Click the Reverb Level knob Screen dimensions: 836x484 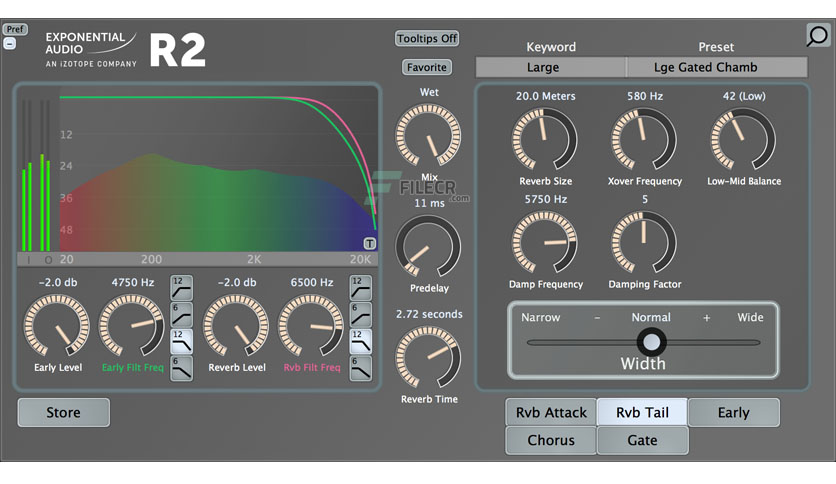point(236,326)
